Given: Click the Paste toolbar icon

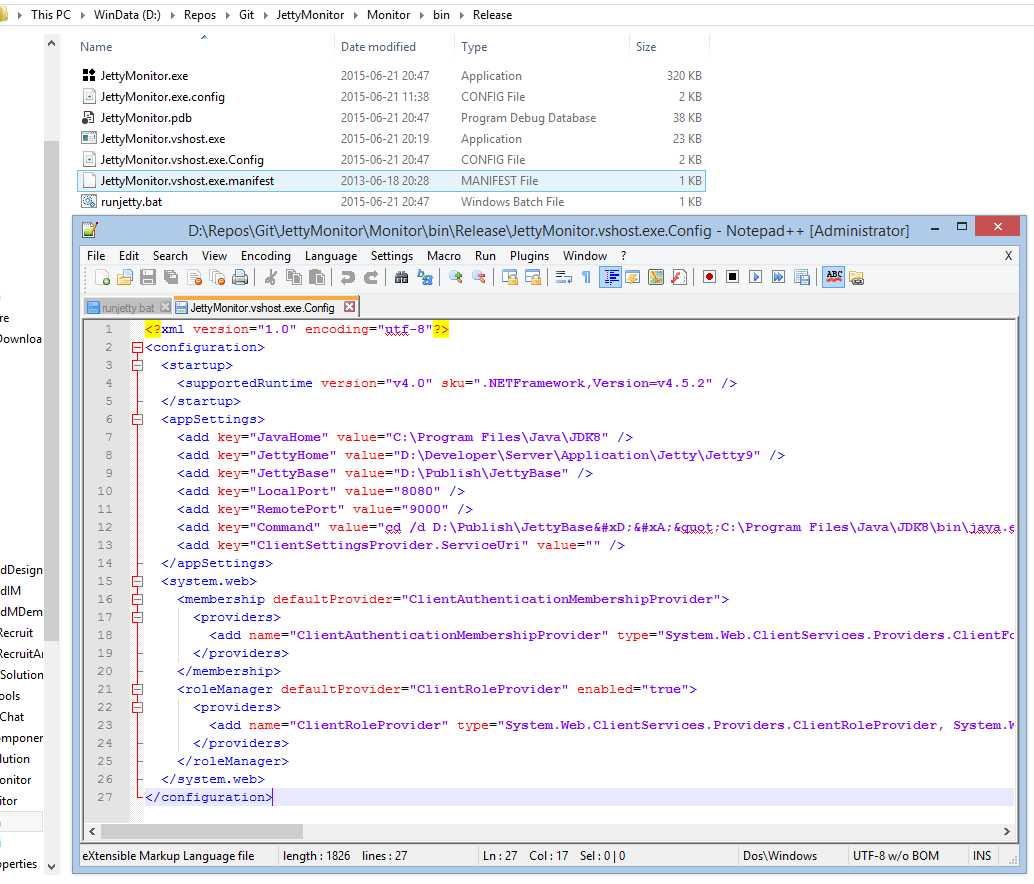Looking at the screenshot, I should pos(317,278).
